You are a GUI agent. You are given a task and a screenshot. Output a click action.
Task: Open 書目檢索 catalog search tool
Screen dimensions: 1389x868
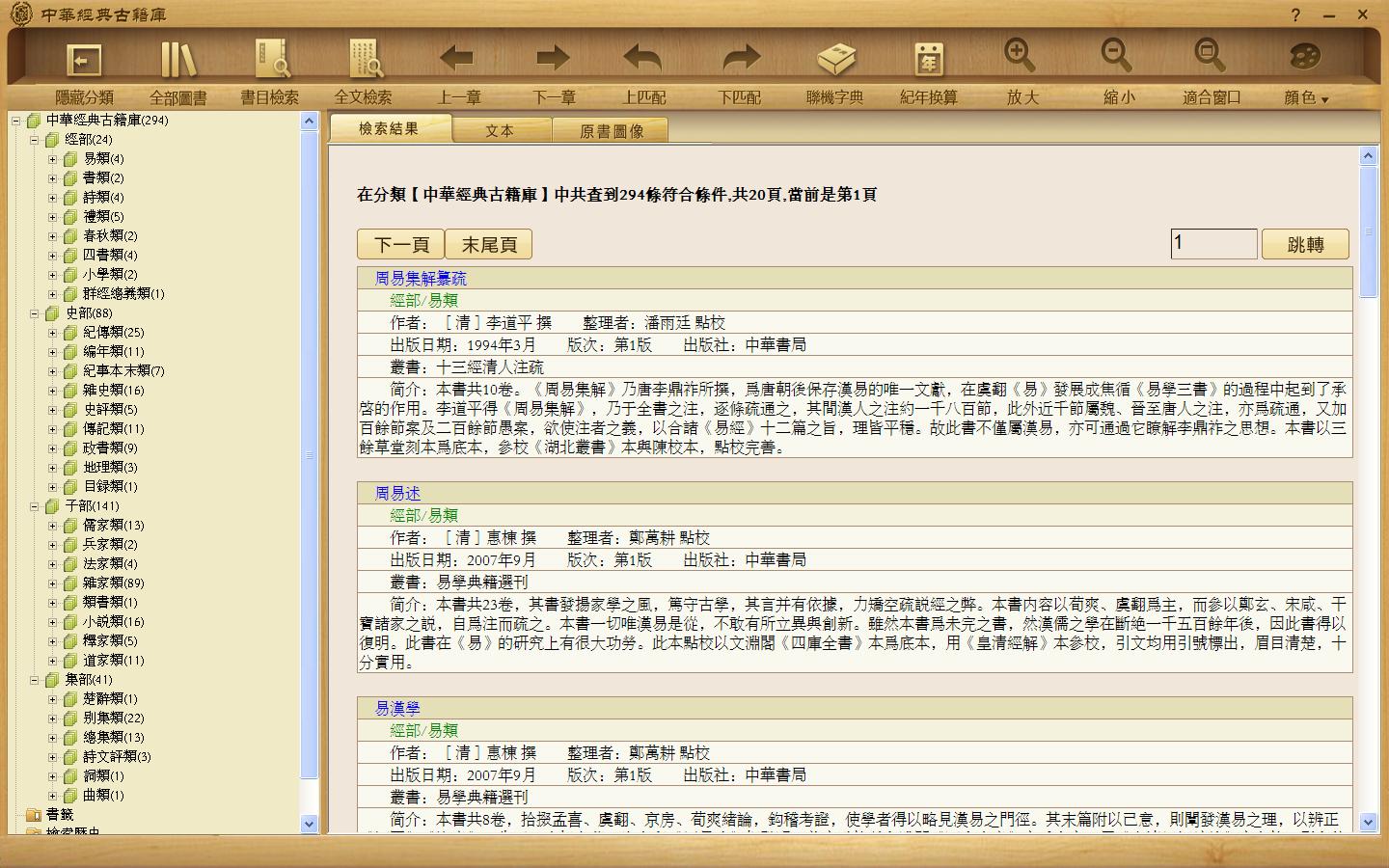(x=270, y=61)
